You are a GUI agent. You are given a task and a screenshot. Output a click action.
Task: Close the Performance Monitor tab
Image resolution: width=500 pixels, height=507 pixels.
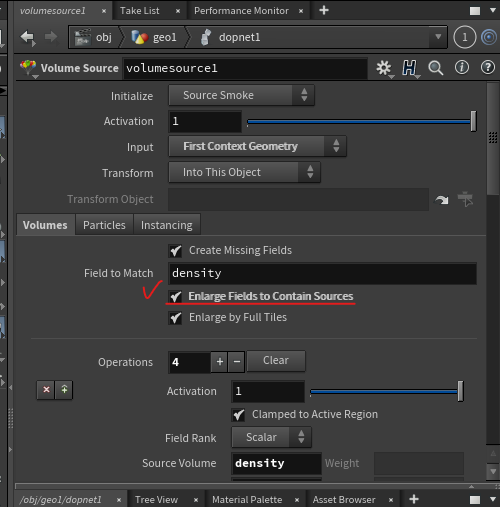coord(301,11)
